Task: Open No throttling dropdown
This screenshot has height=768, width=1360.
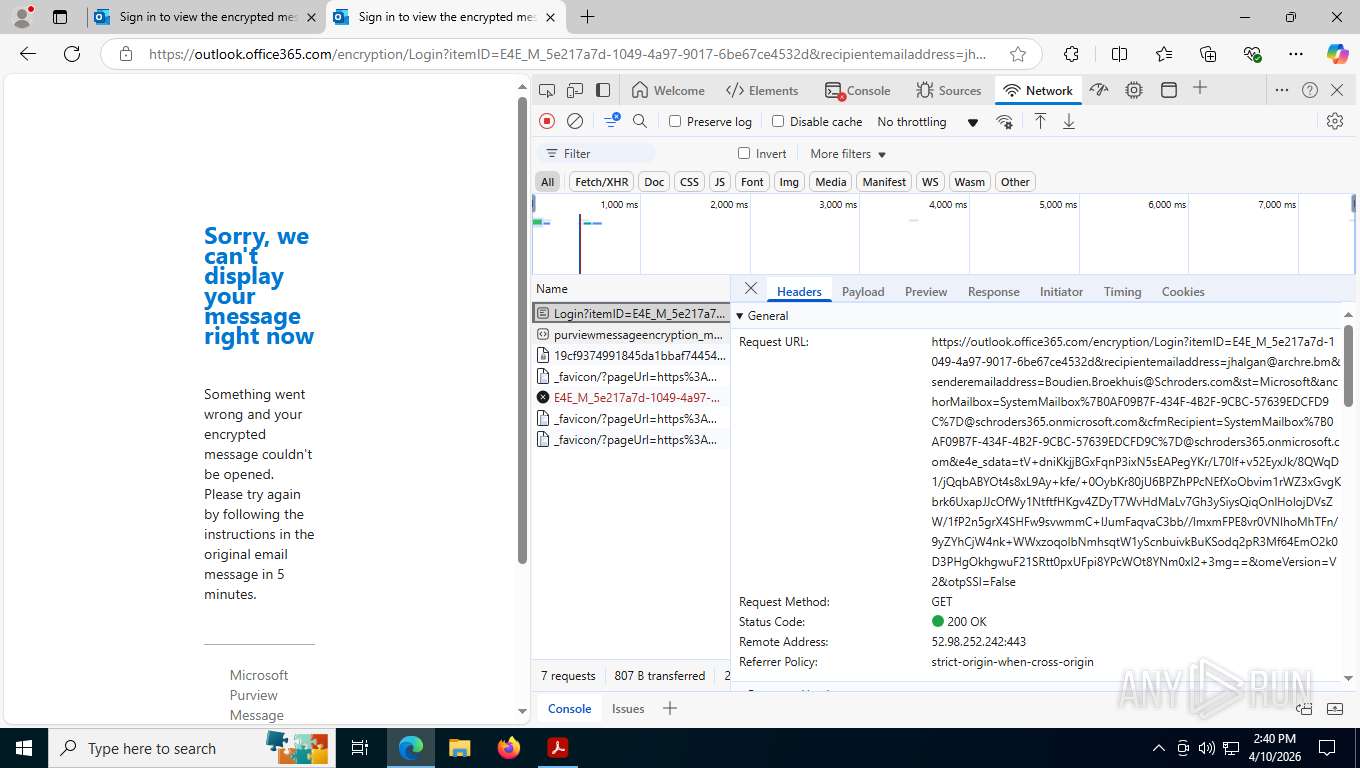Action: (x=927, y=122)
